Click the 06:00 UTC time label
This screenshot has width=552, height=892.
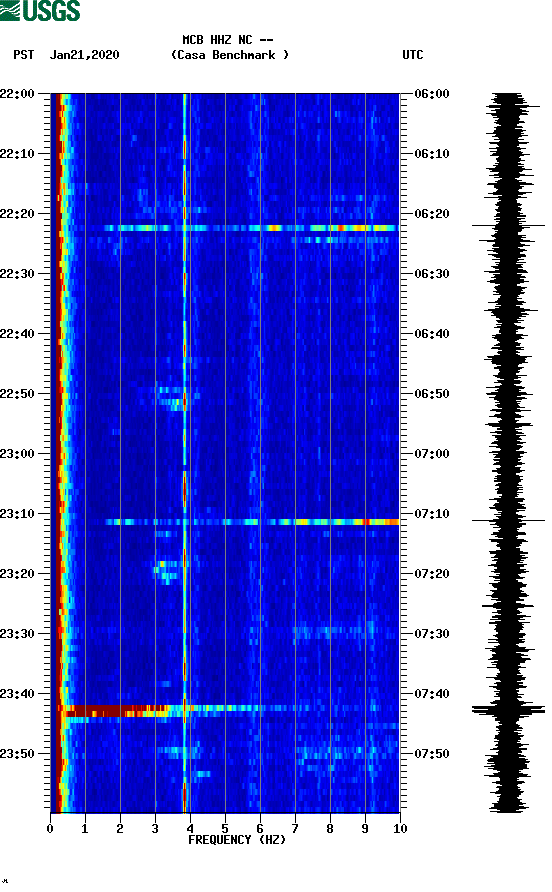coord(432,94)
